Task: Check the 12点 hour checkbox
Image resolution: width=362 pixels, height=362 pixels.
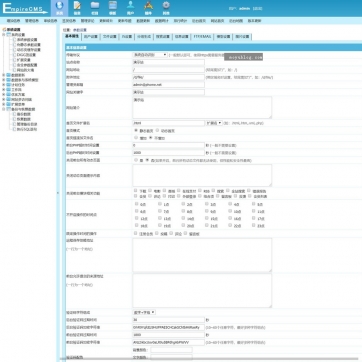Action: tap(137, 218)
